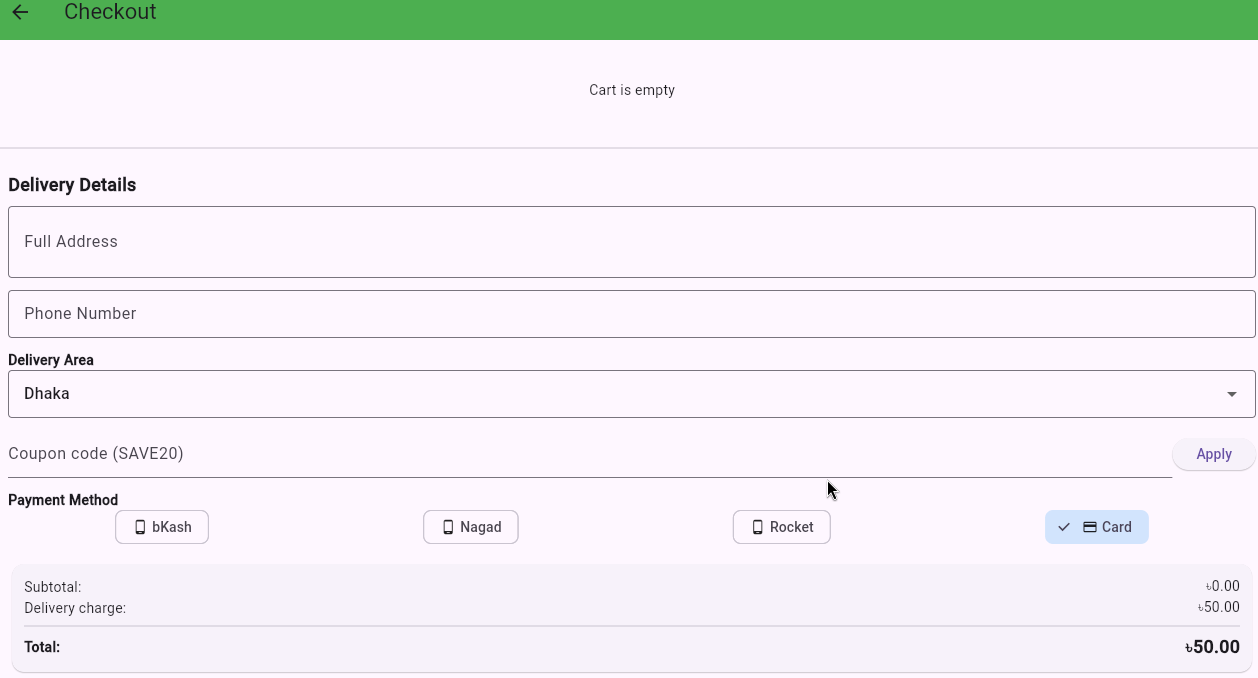Select bKash payment method
This screenshot has width=1258, height=678.
coord(162,527)
